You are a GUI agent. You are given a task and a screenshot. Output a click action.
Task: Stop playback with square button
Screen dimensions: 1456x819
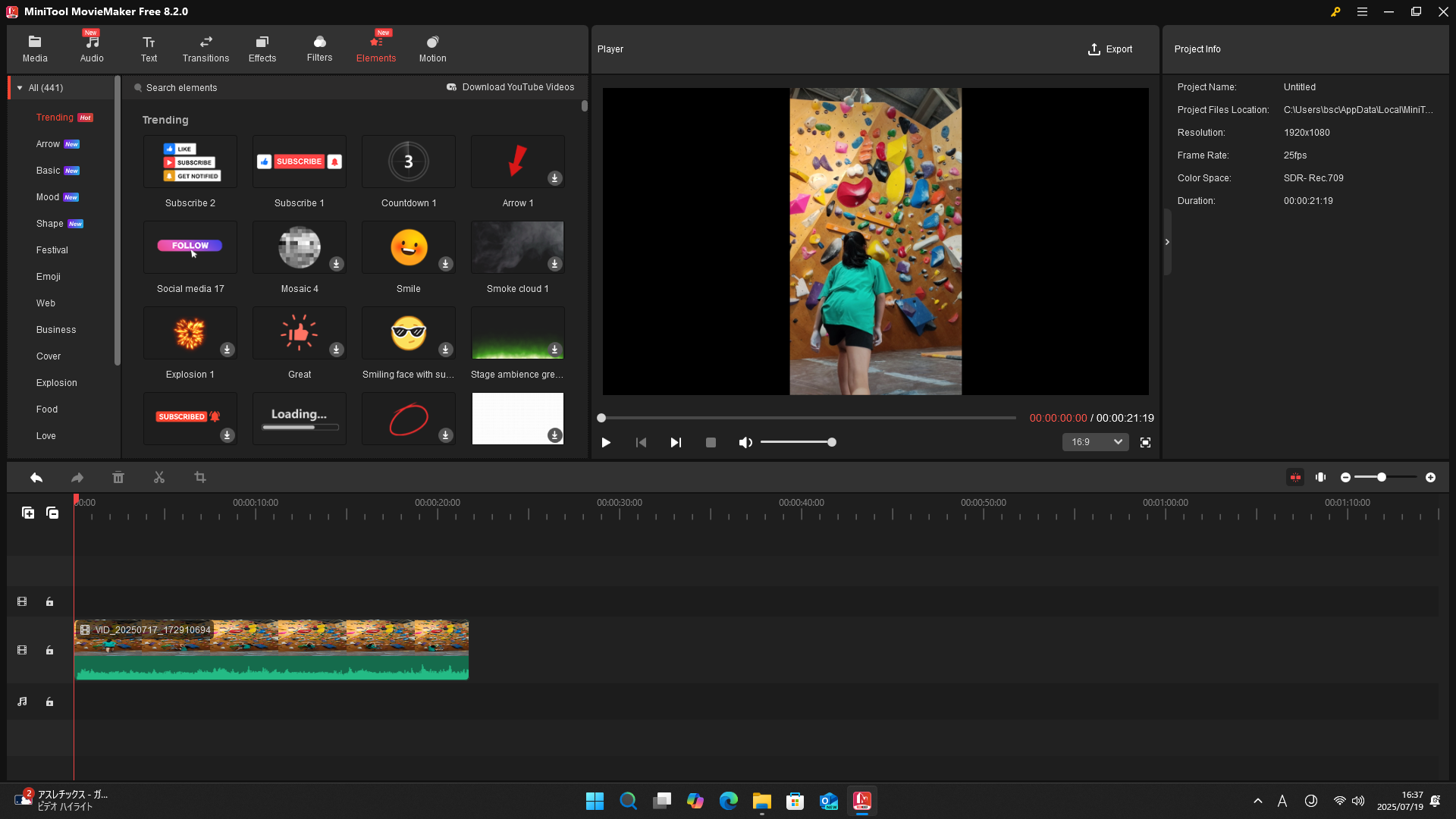click(x=711, y=443)
